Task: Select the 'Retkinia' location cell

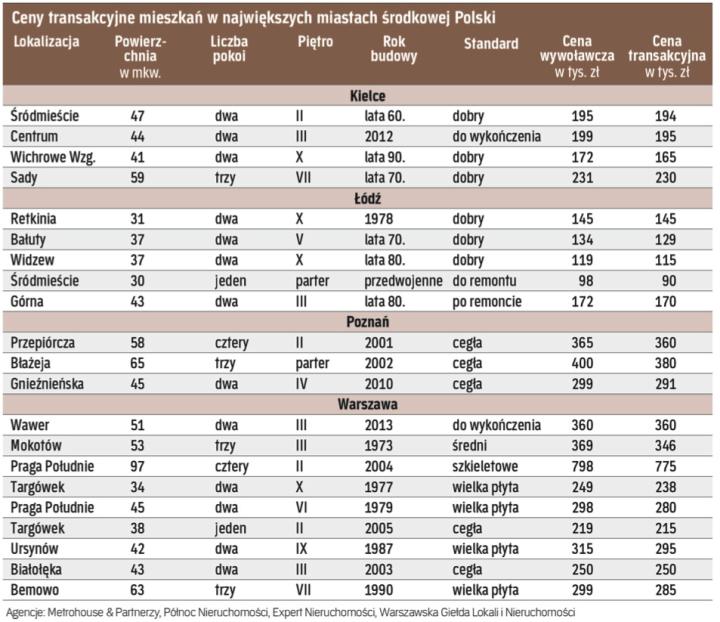Action: (34, 218)
